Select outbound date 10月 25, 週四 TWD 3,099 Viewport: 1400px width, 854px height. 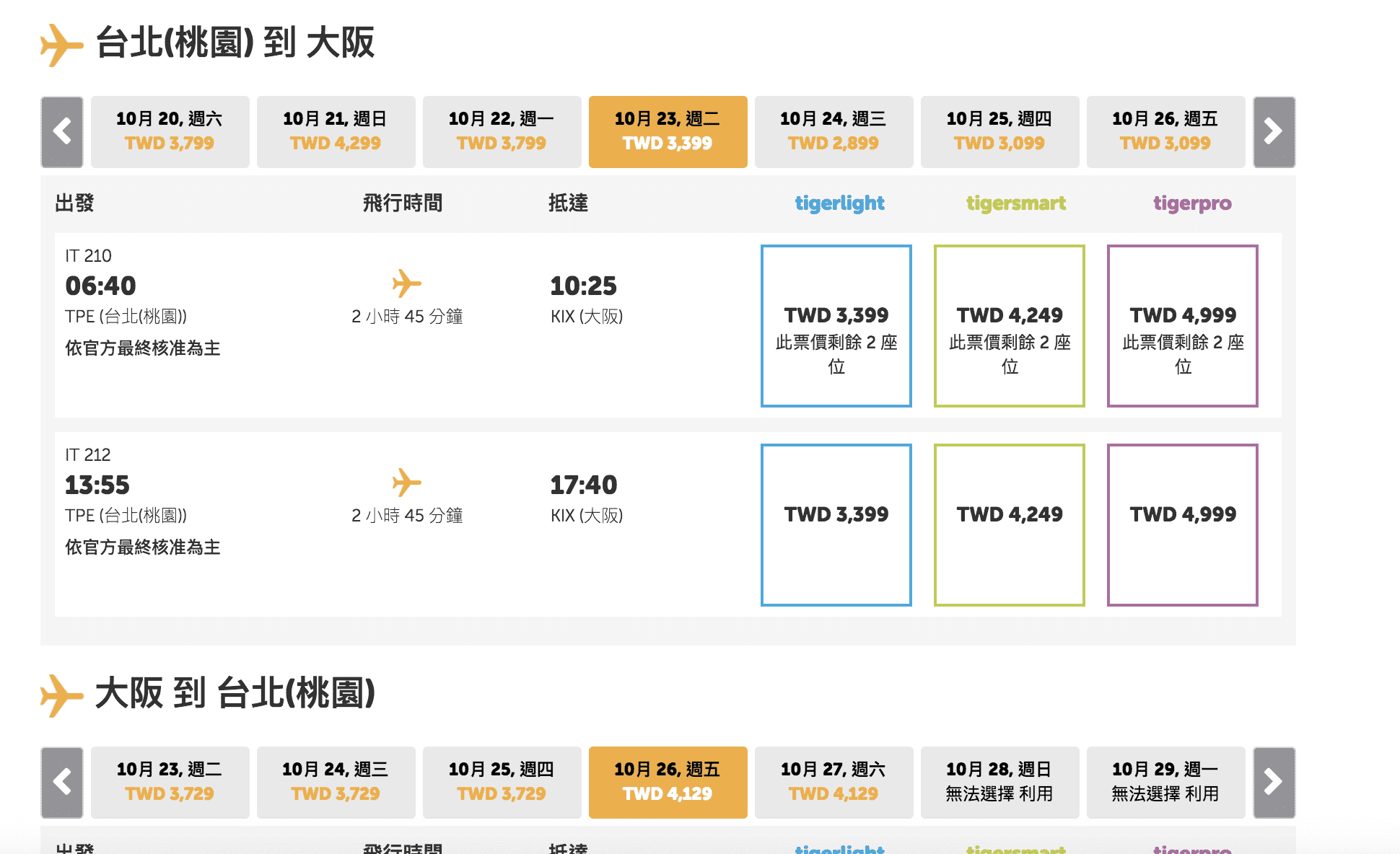[x=1000, y=132]
